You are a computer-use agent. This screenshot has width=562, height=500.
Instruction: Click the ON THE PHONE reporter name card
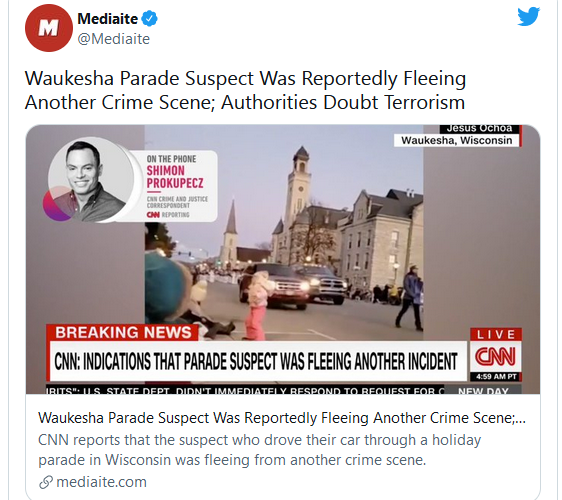point(176,186)
